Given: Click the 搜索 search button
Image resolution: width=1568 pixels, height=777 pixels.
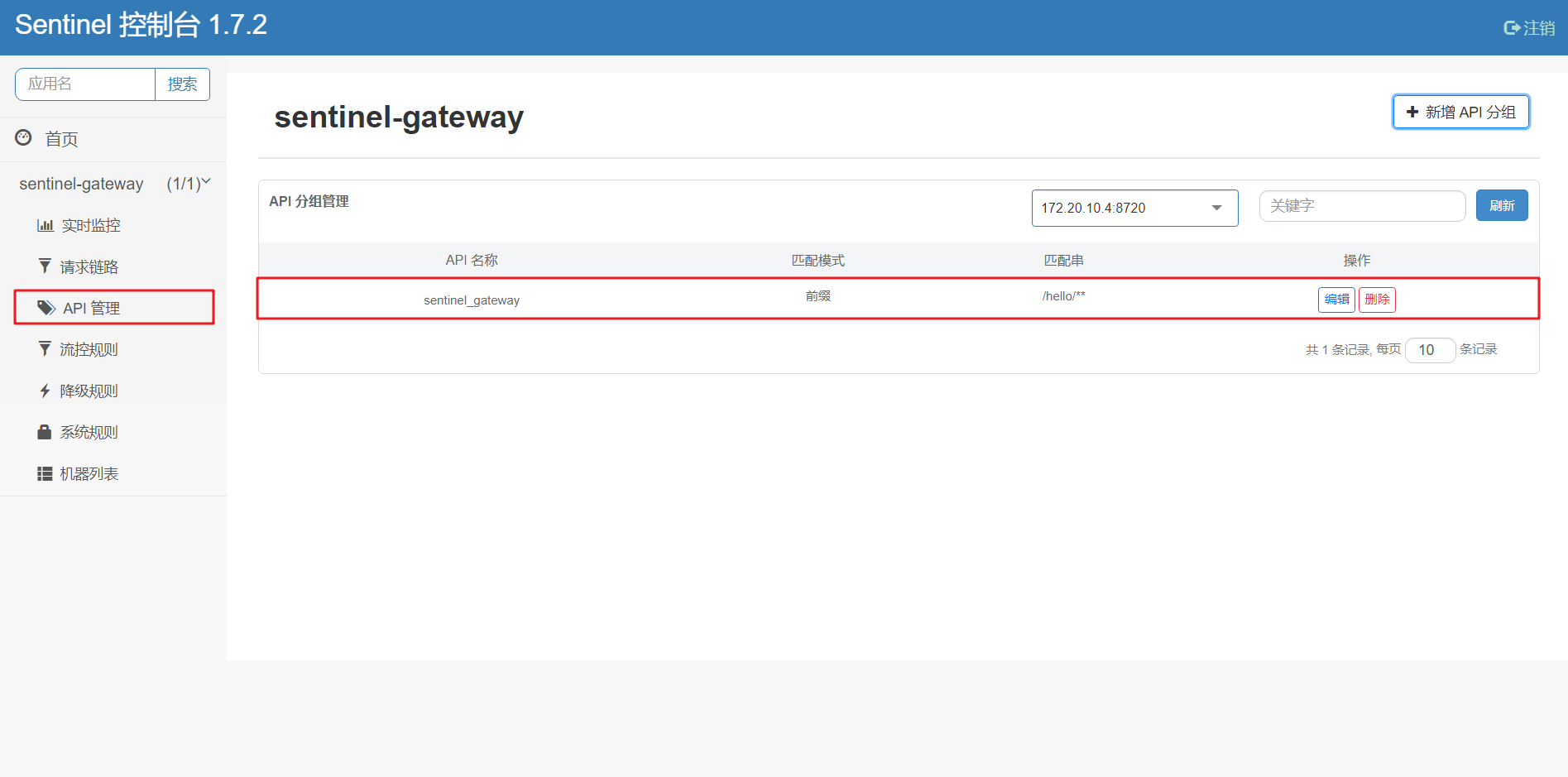Looking at the screenshot, I should point(183,84).
